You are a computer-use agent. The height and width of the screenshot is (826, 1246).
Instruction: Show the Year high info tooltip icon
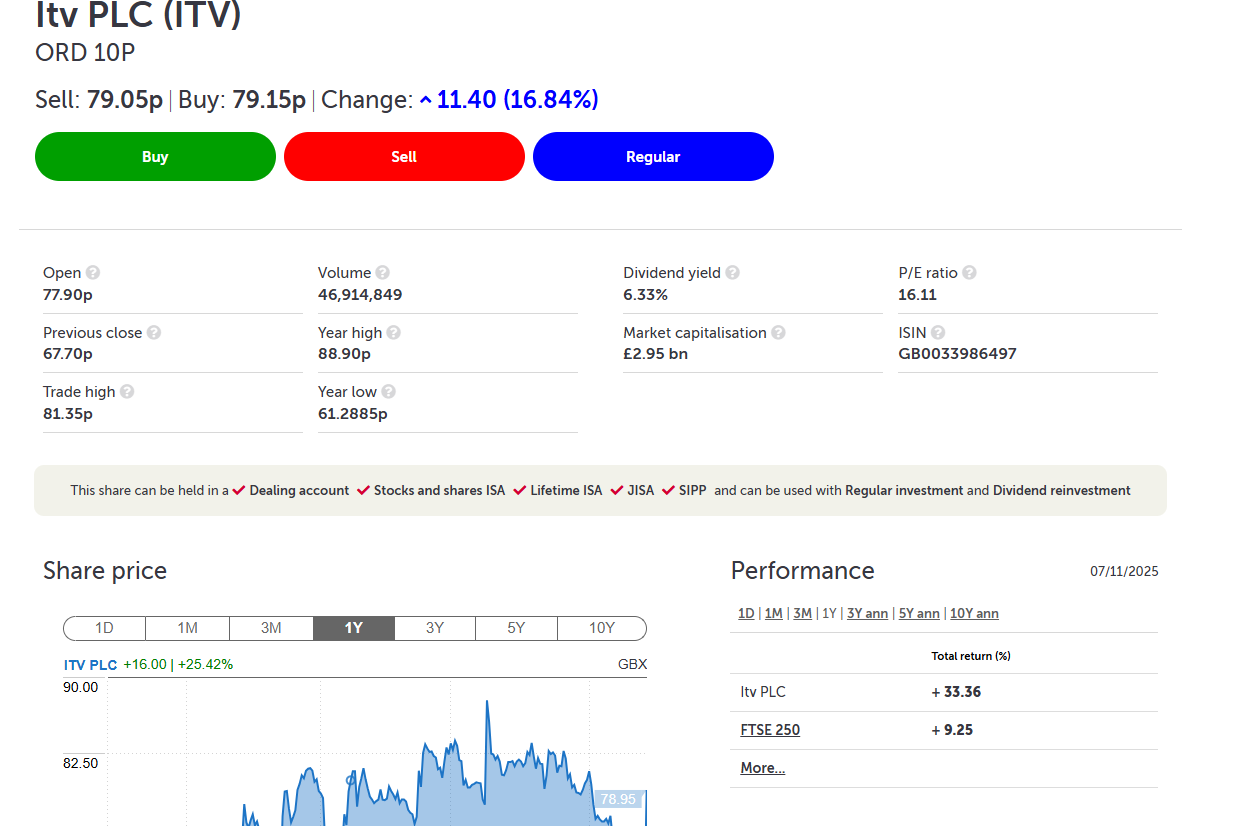[394, 333]
